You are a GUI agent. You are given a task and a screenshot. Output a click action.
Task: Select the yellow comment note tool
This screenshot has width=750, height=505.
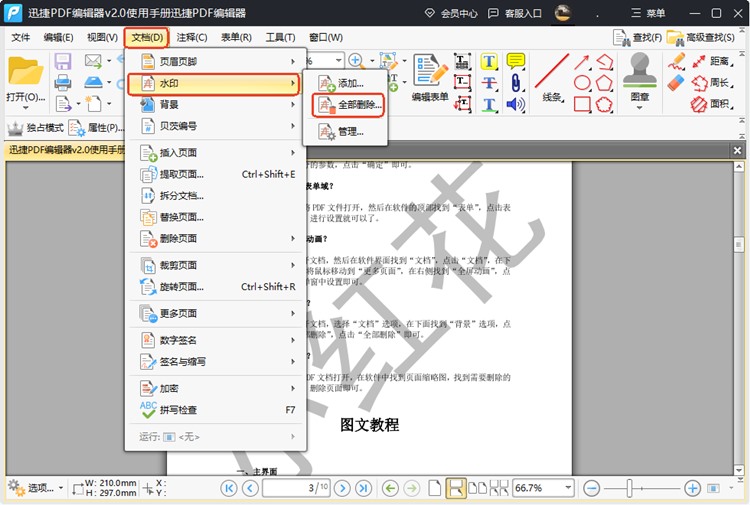pyautogui.click(x=516, y=62)
